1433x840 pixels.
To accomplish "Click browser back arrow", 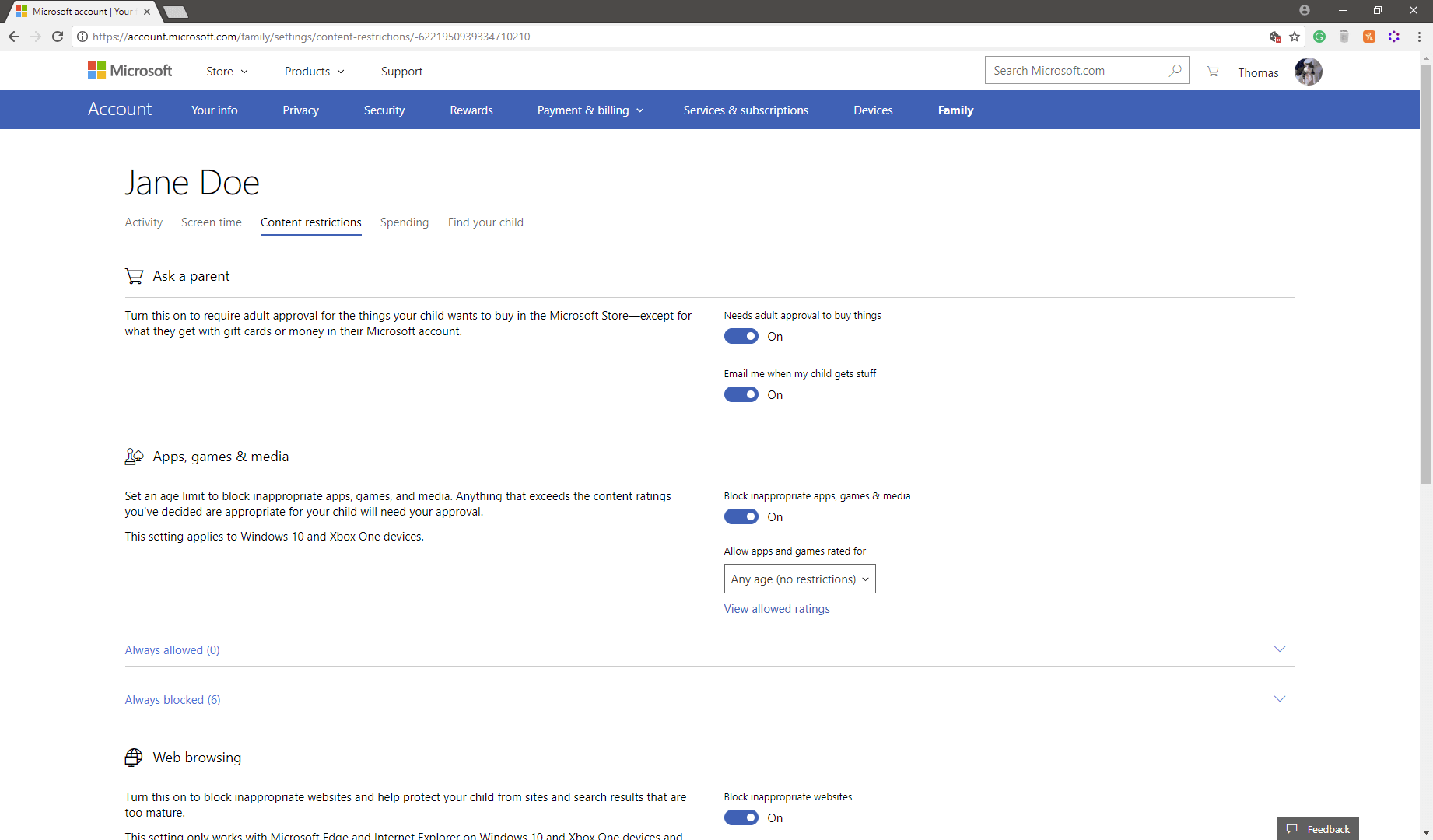I will pyautogui.click(x=14, y=37).
